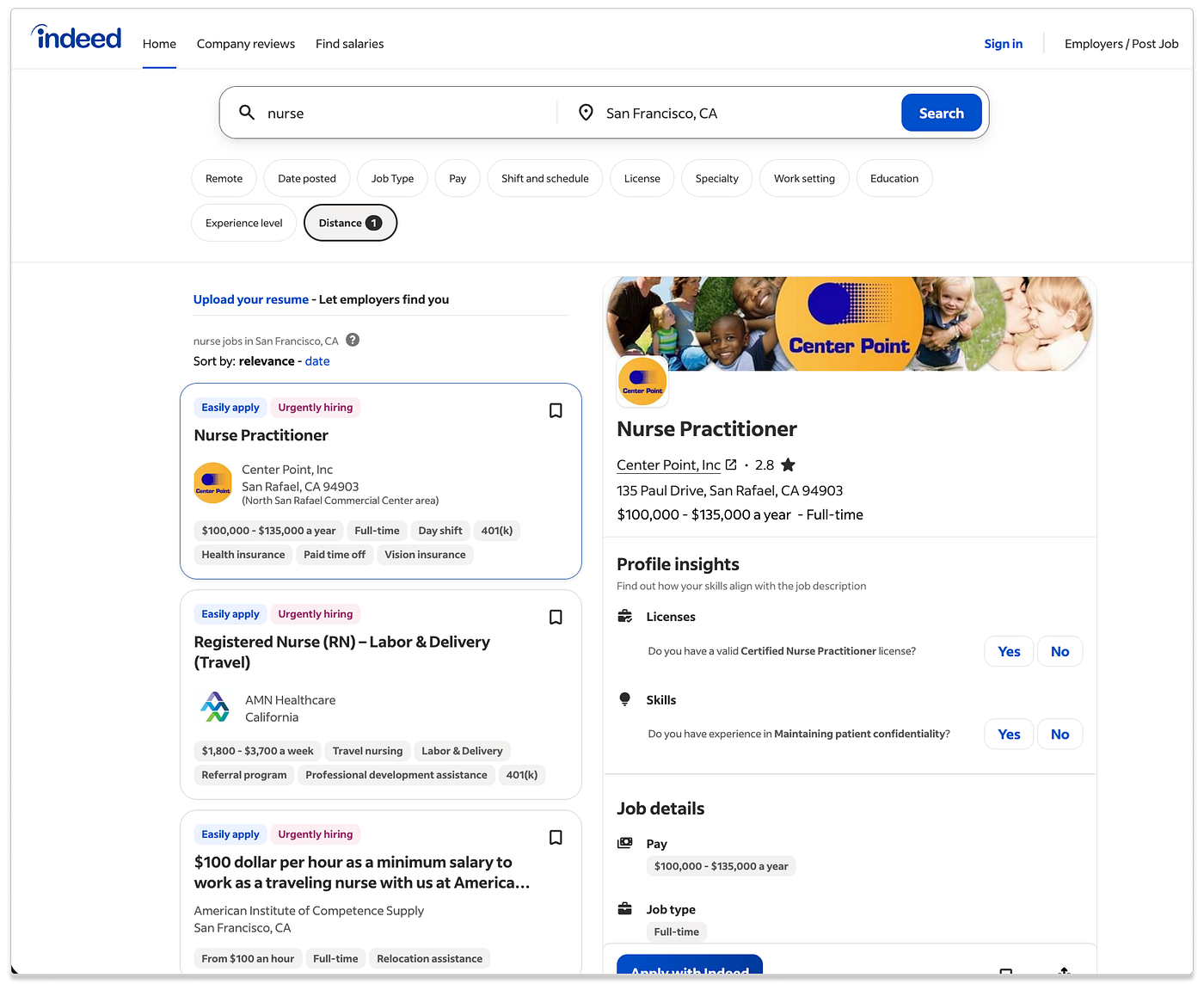This screenshot has width=1204, height=984.
Task: Open the Work setting filter
Action: [x=804, y=178]
